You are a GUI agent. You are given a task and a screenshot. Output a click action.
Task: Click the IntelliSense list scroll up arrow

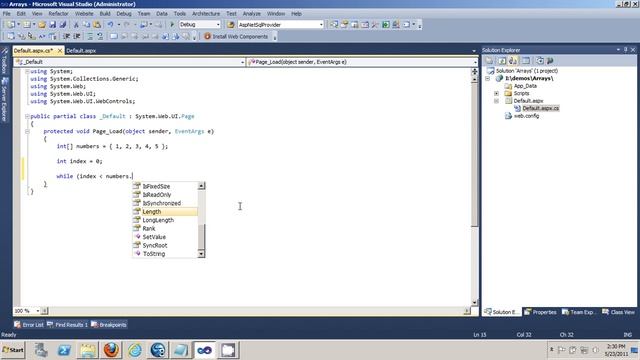point(201,186)
